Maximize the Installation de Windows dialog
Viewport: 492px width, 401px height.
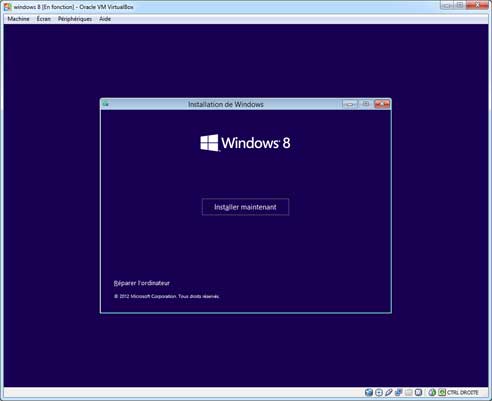pos(366,104)
